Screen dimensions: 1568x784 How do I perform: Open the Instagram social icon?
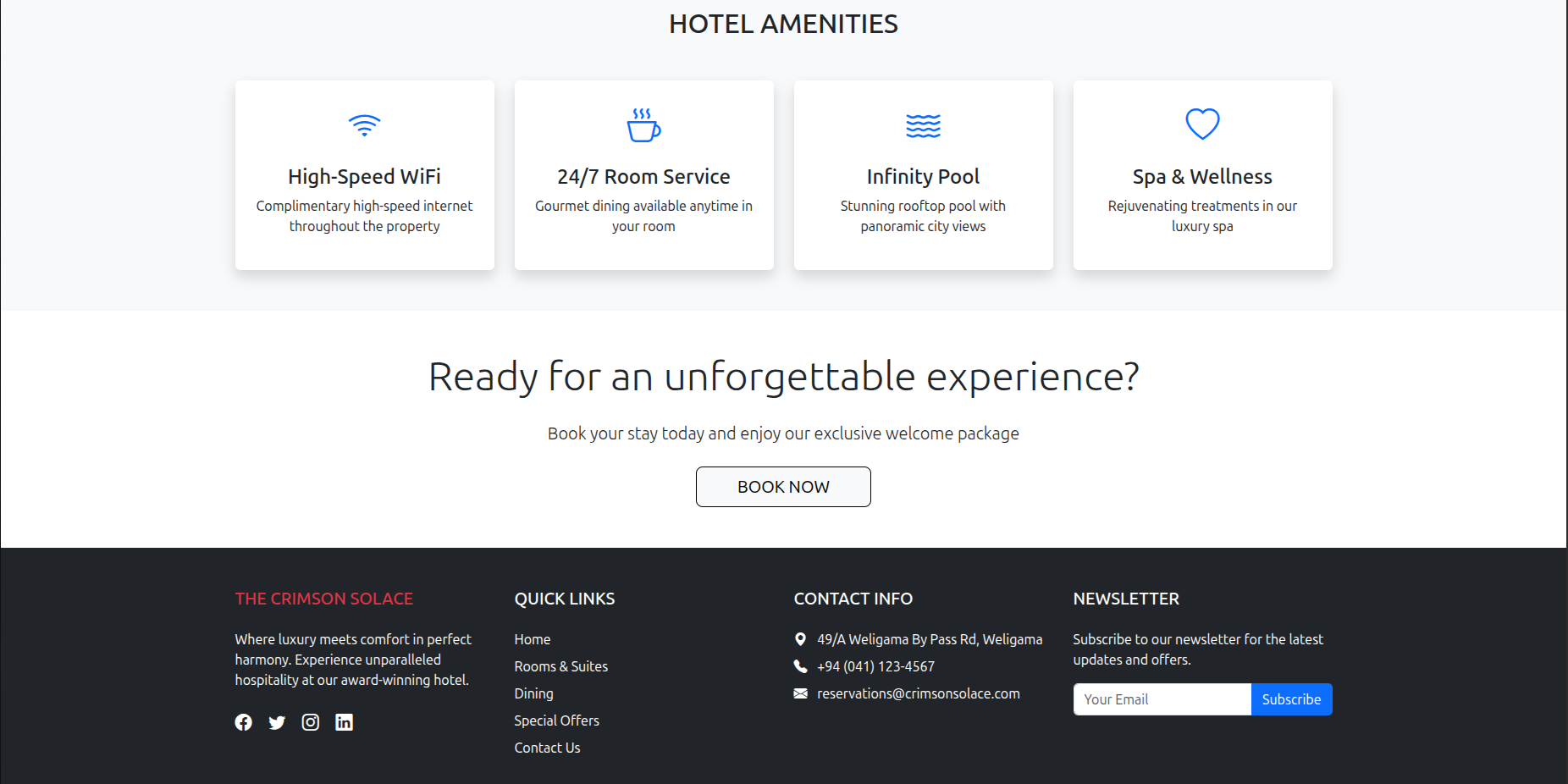tap(311, 722)
